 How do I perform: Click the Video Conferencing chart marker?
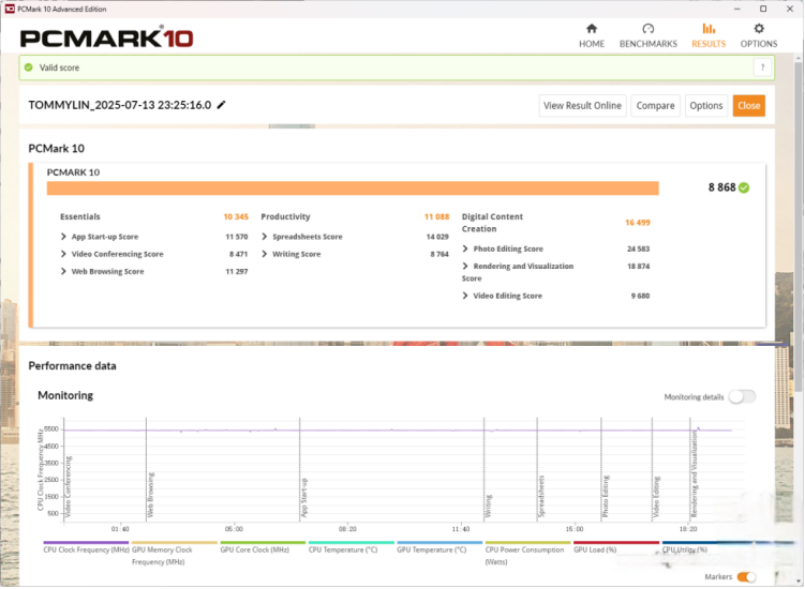(x=68, y=486)
